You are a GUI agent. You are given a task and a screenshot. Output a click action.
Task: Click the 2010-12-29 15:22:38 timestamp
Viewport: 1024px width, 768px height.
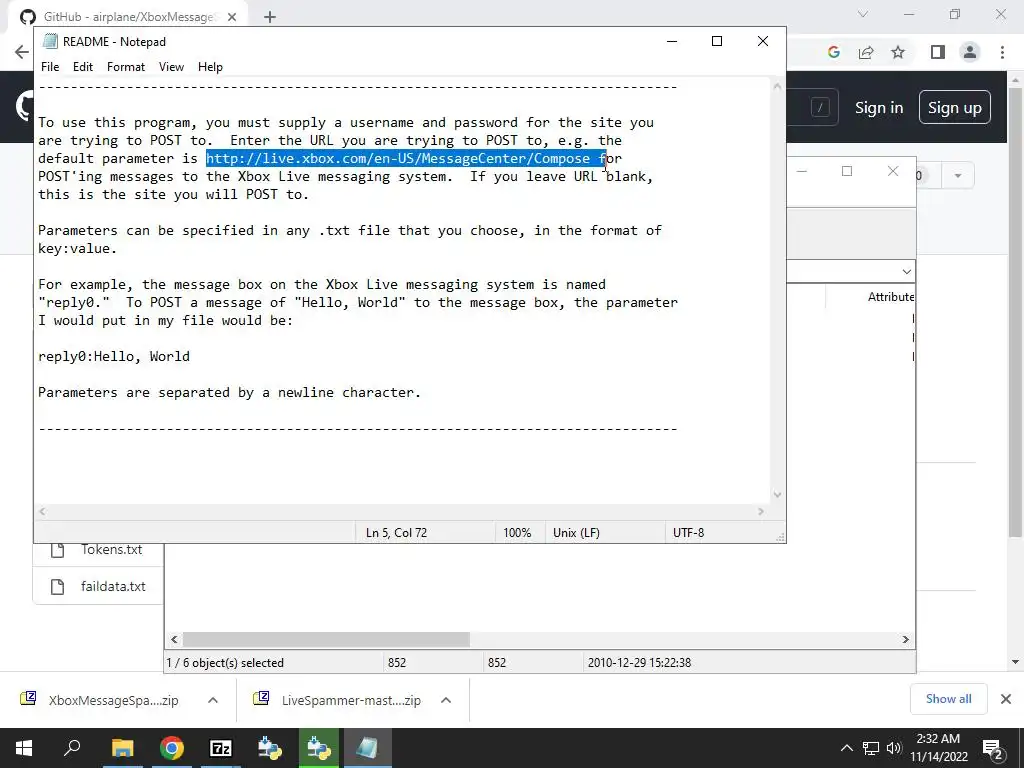click(x=639, y=663)
